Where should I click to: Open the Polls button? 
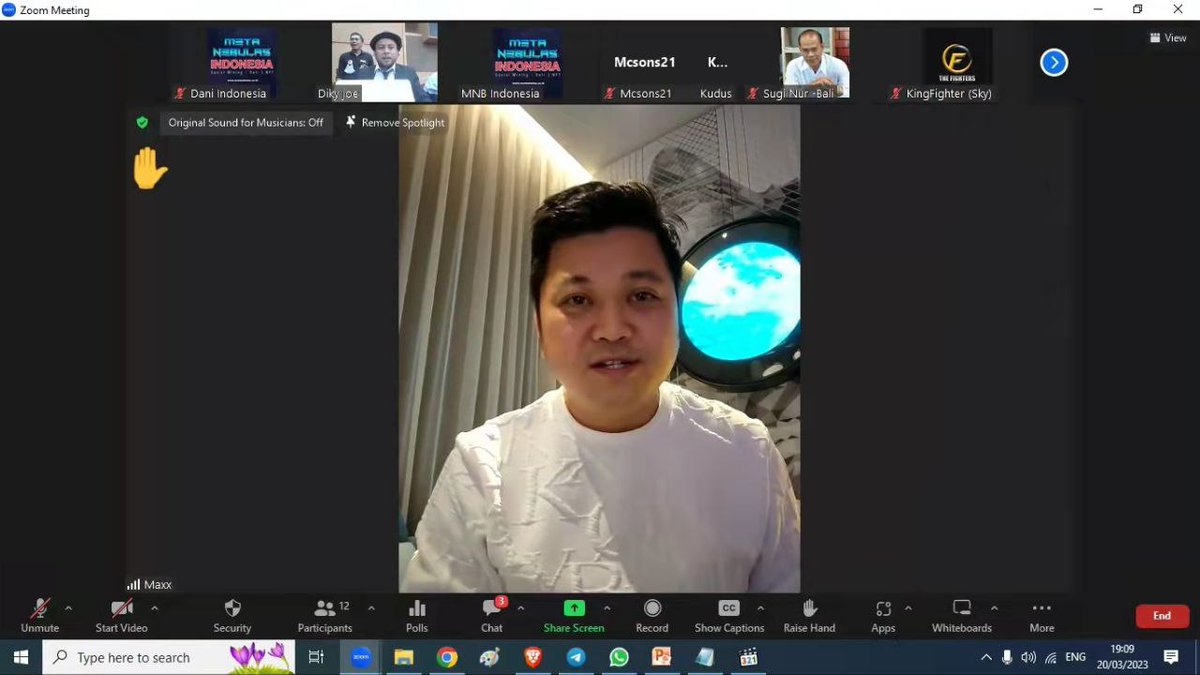417,615
